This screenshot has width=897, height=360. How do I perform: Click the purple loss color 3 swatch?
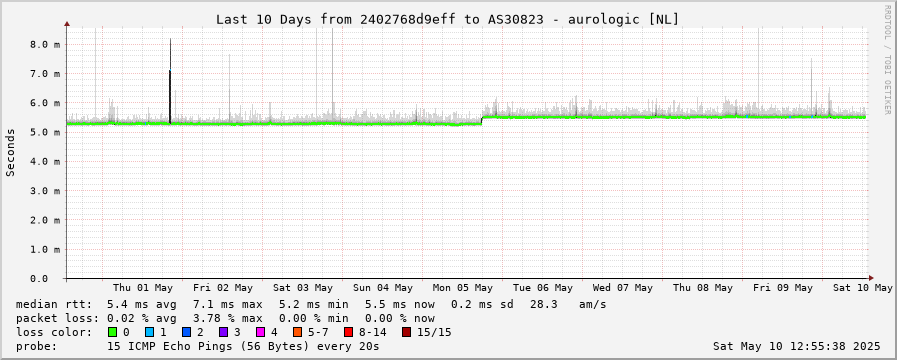pos(223,332)
